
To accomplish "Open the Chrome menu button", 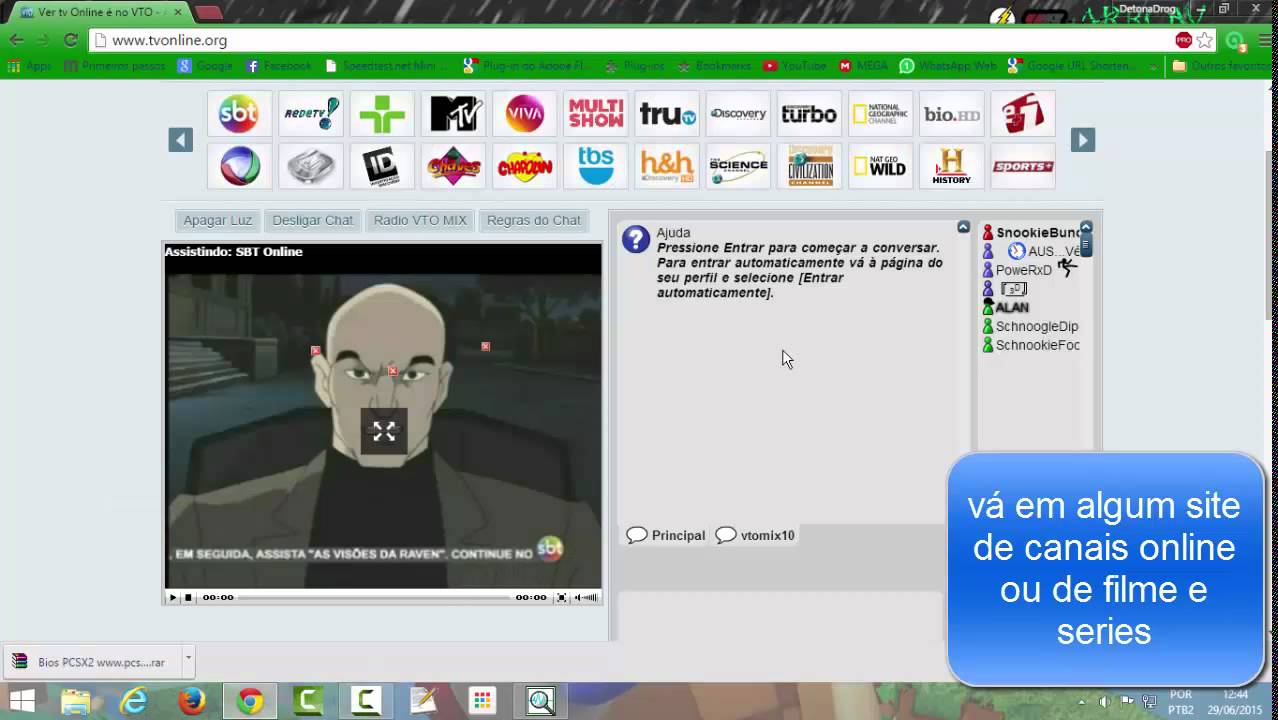I will click(1265, 41).
